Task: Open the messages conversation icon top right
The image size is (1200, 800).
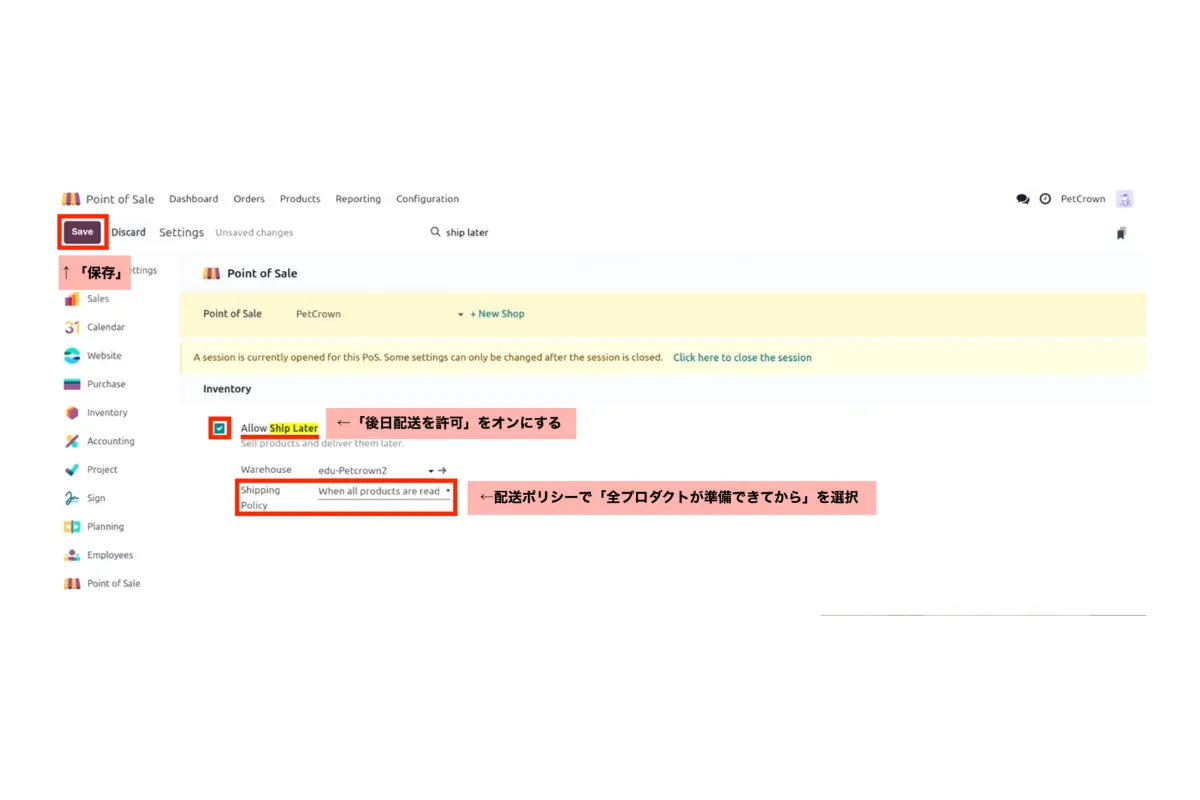Action: (1021, 199)
